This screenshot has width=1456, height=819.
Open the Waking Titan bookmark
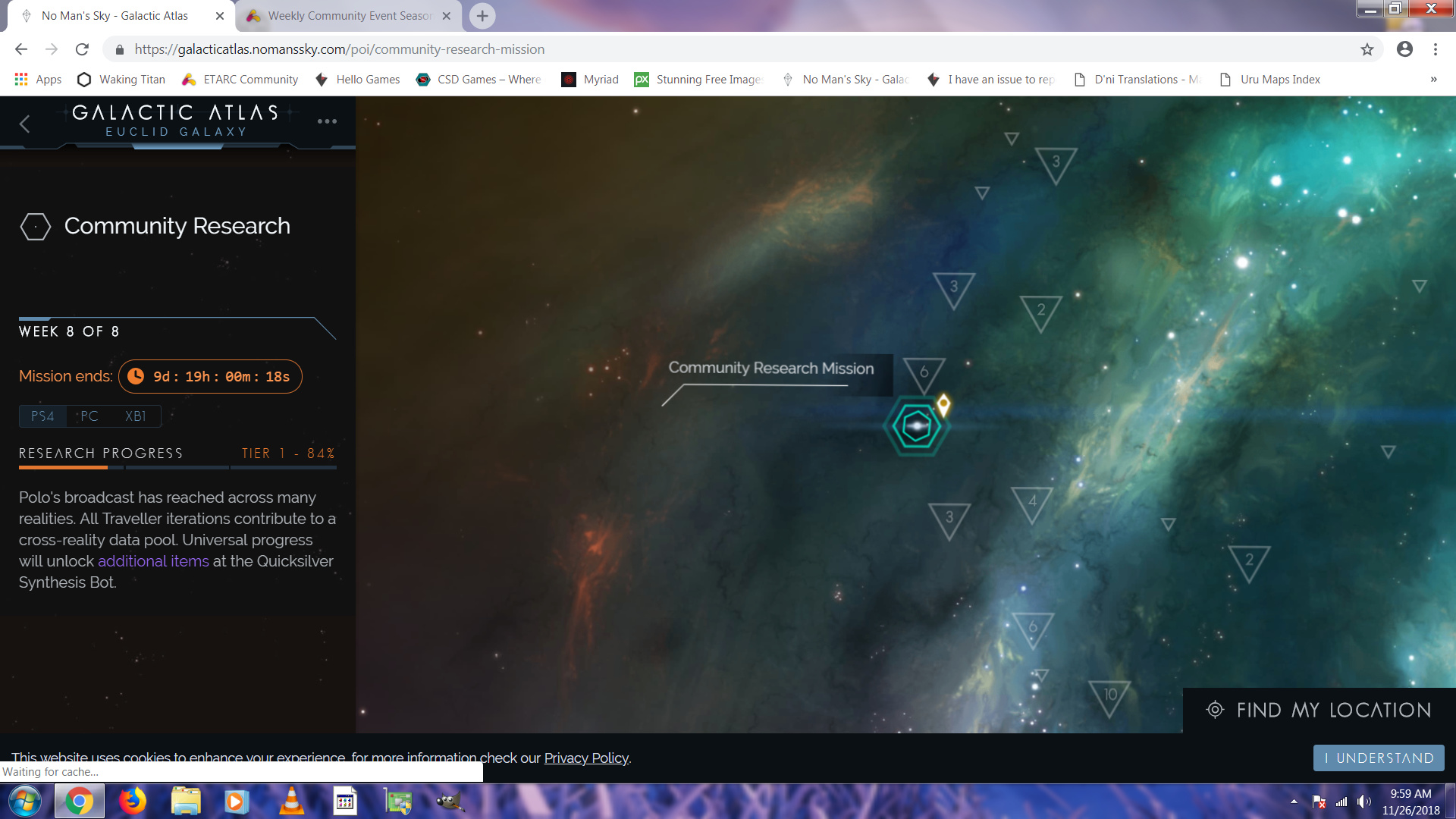121,80
